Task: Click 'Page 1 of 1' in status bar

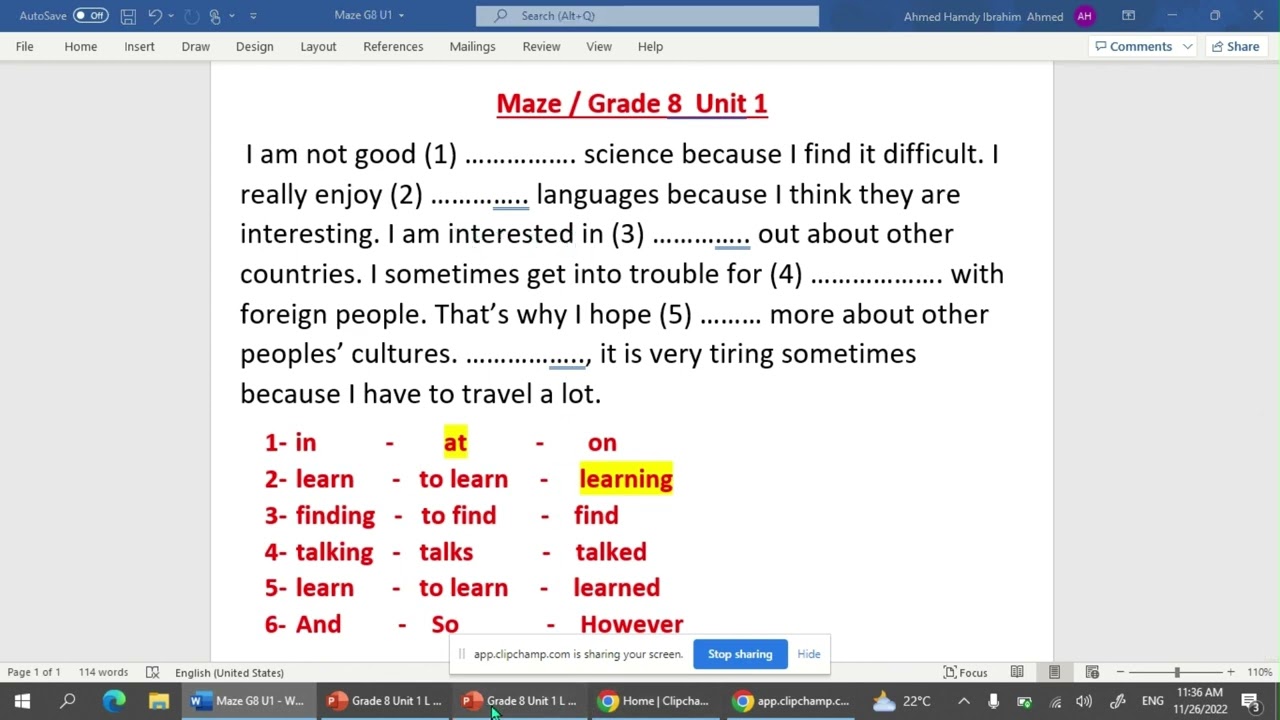Action: [34, 672]
